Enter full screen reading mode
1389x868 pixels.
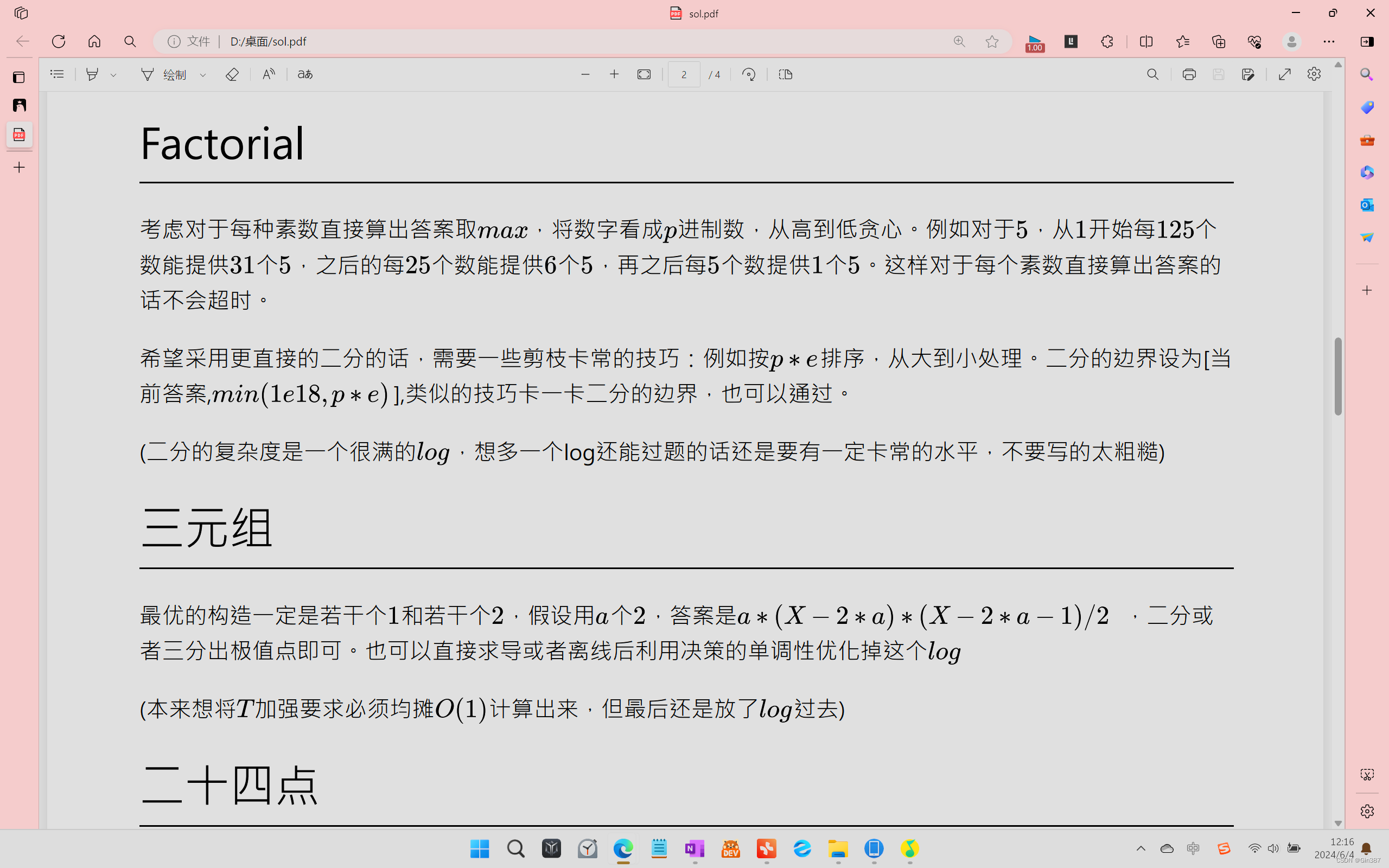pyautogui.click(x=1284, y=74)
